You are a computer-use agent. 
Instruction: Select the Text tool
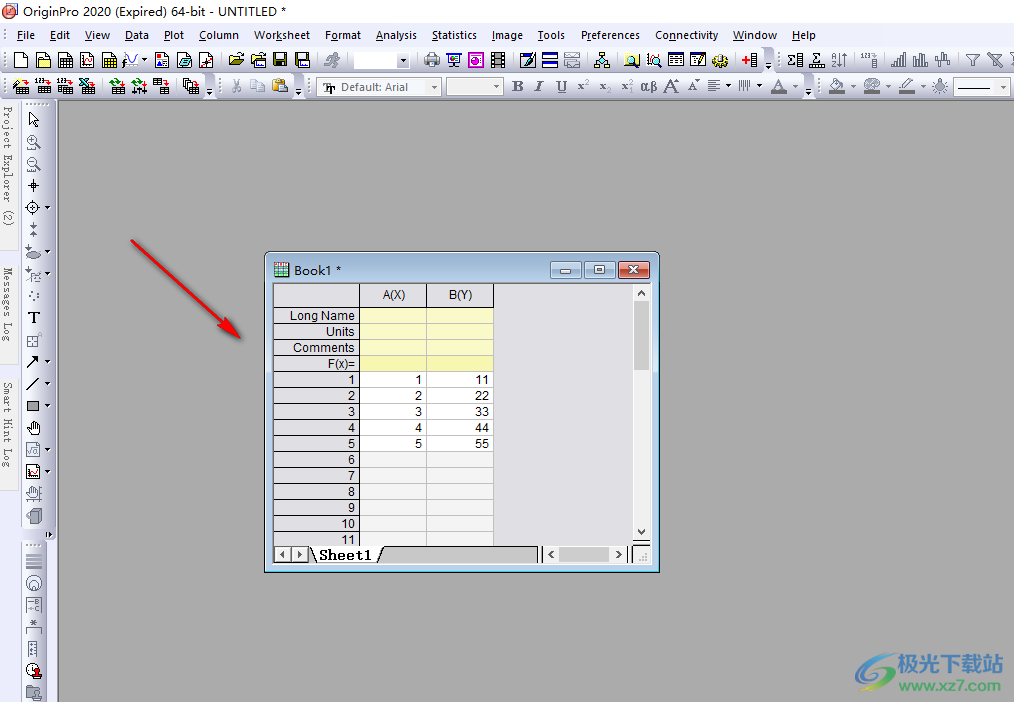34,317
